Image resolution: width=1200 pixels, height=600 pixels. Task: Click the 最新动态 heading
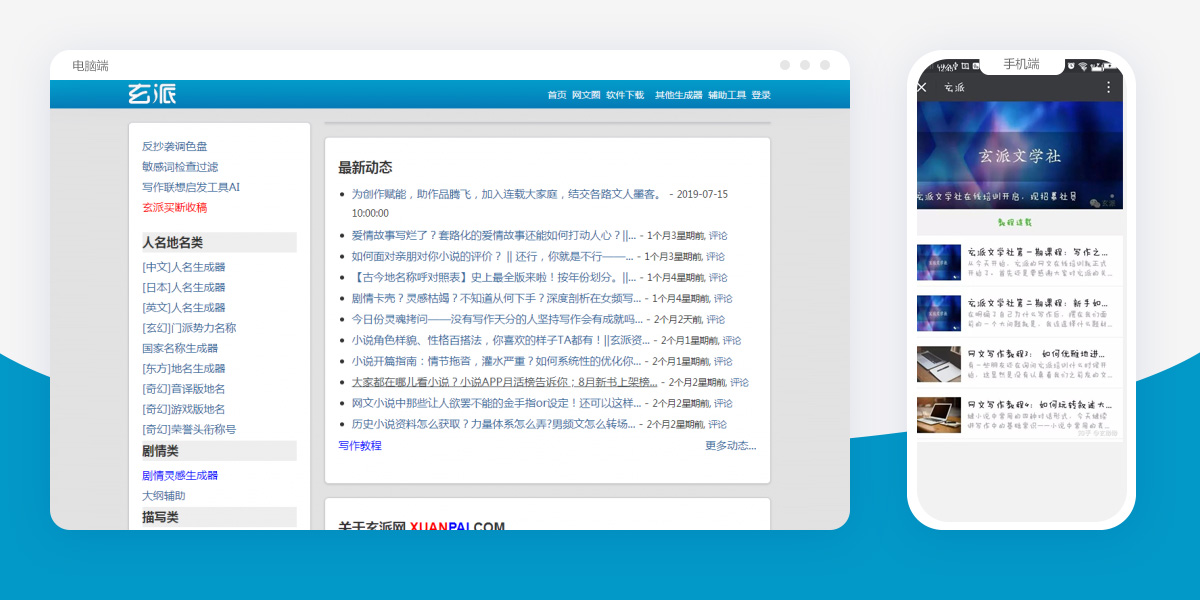365,167
